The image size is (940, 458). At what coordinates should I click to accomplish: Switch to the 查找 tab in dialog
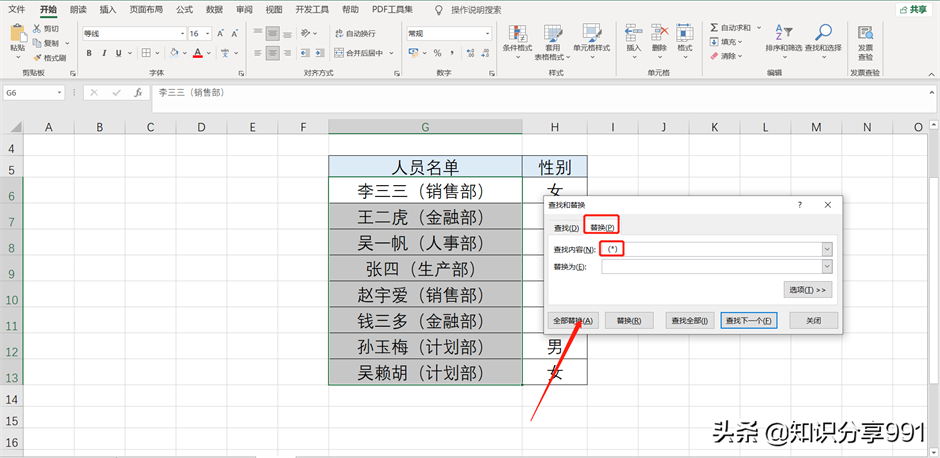click(566, 228)
